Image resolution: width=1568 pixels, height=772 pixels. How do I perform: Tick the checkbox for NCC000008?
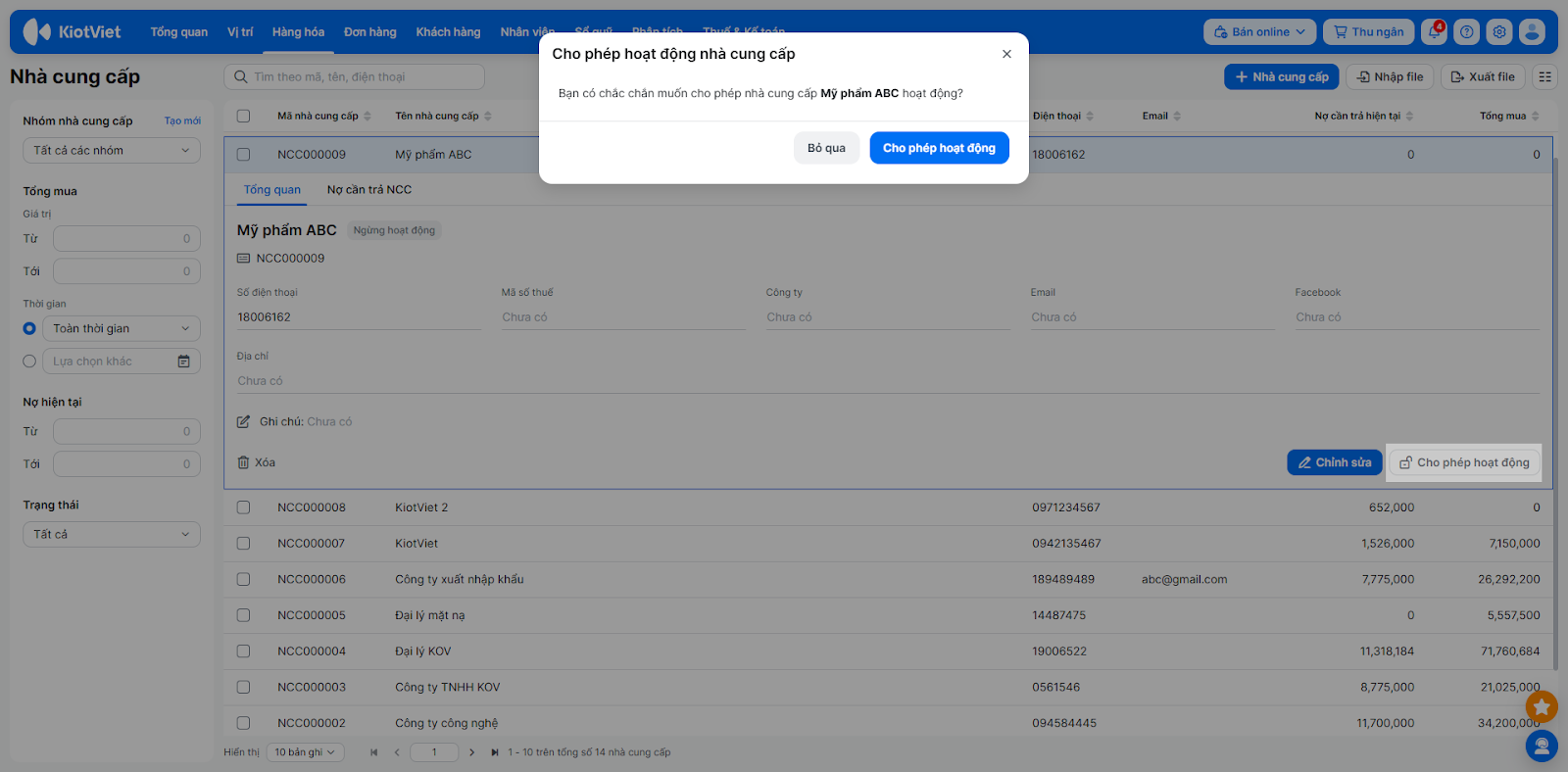coord(244,507)
